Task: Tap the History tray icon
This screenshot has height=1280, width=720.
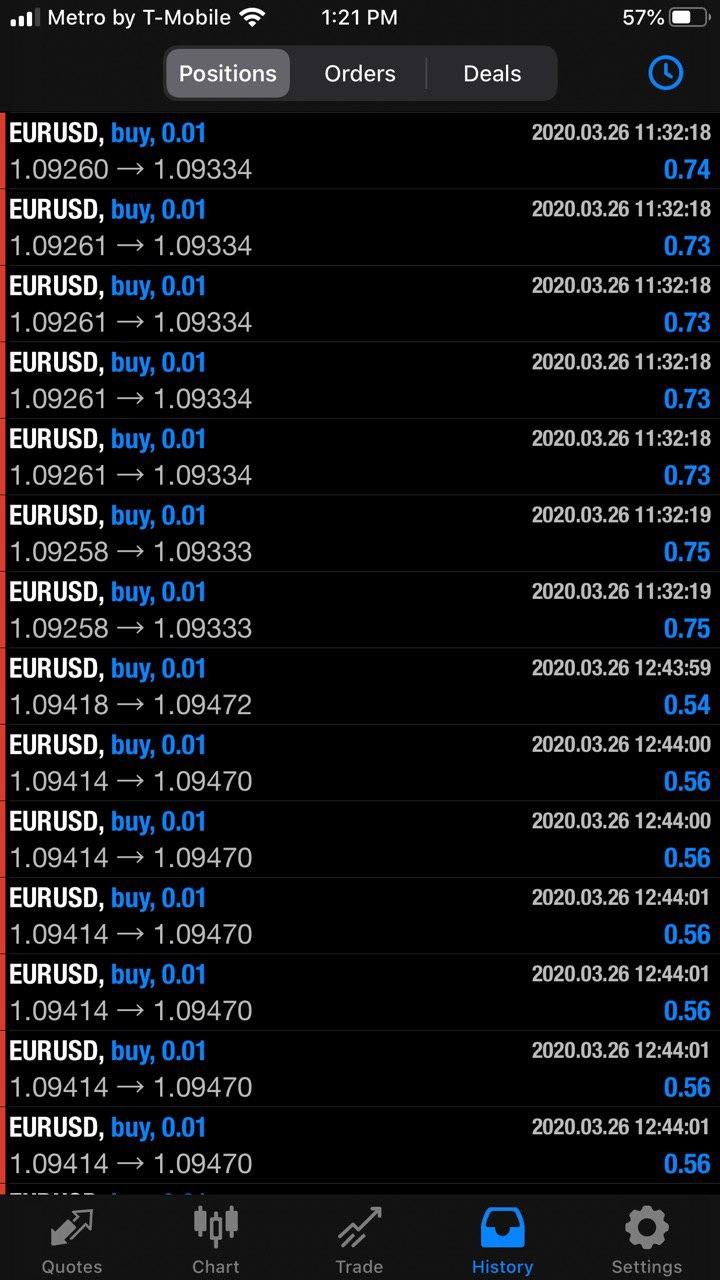Action: (x=502, y=1228)
